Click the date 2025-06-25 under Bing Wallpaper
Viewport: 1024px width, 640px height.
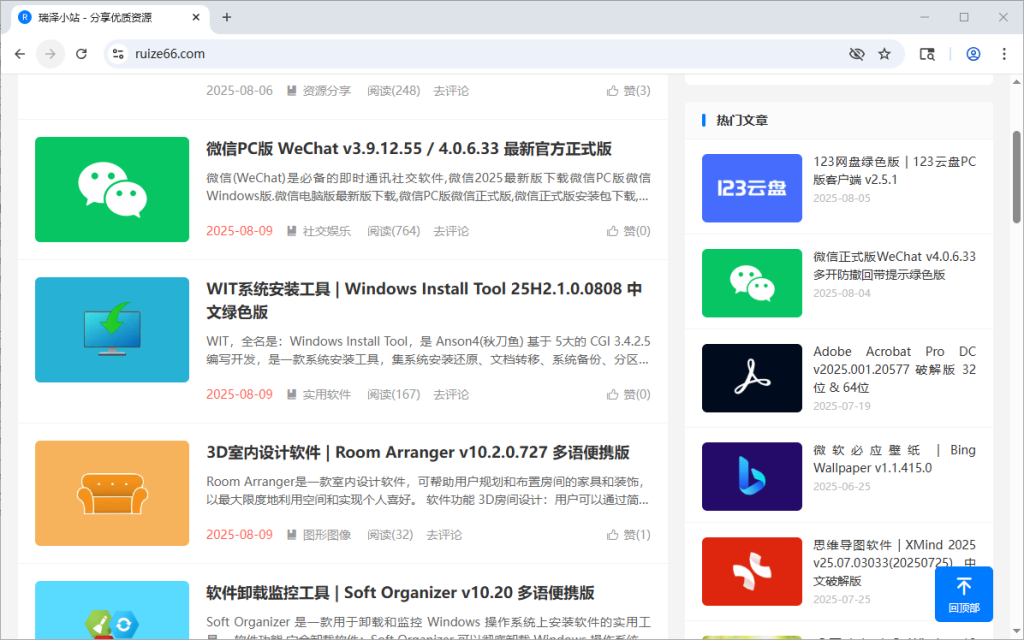pos(842,487)
